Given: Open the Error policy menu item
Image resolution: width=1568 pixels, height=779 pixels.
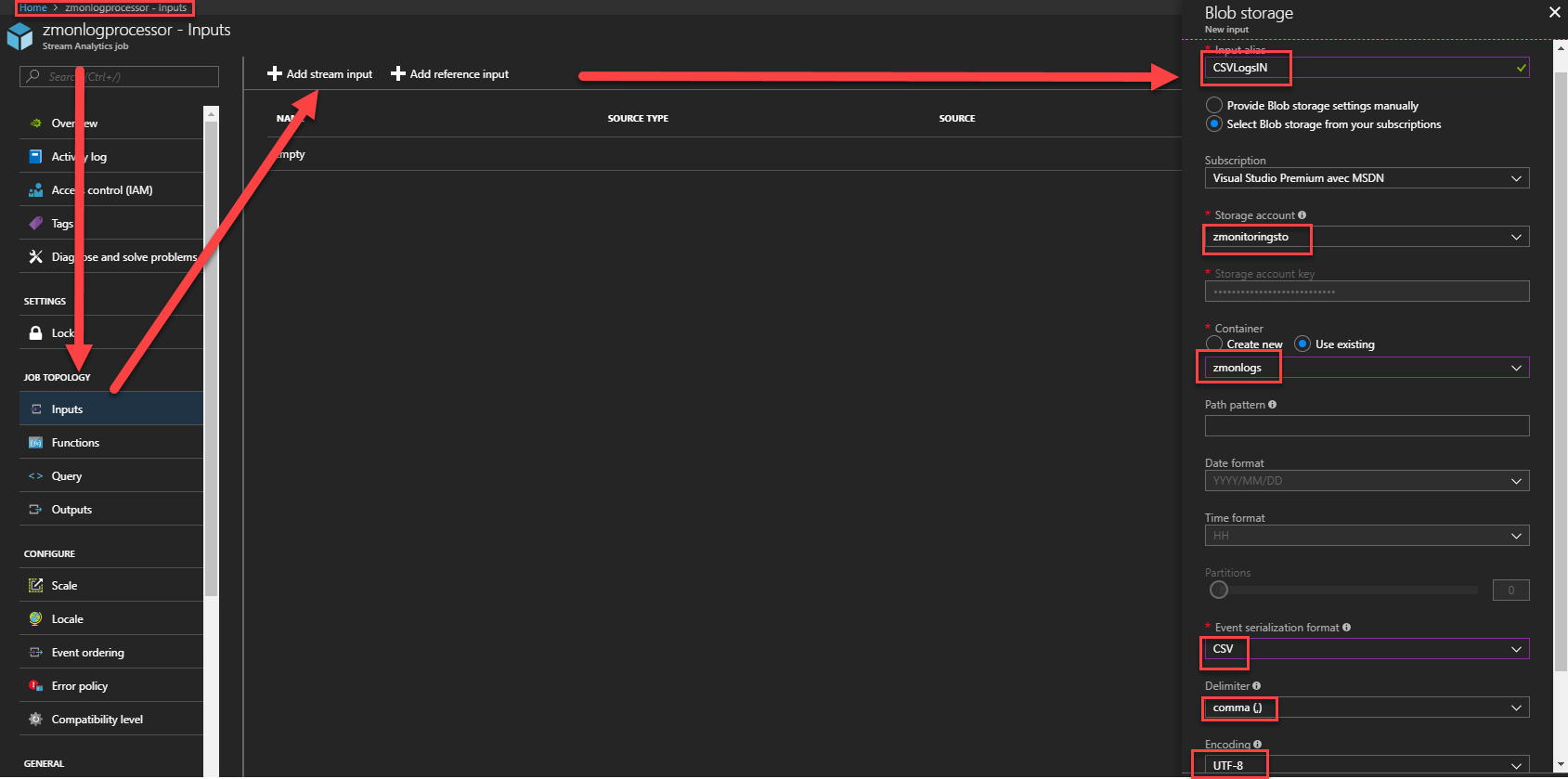Looking at the screenshot, I should click(111, 686).
